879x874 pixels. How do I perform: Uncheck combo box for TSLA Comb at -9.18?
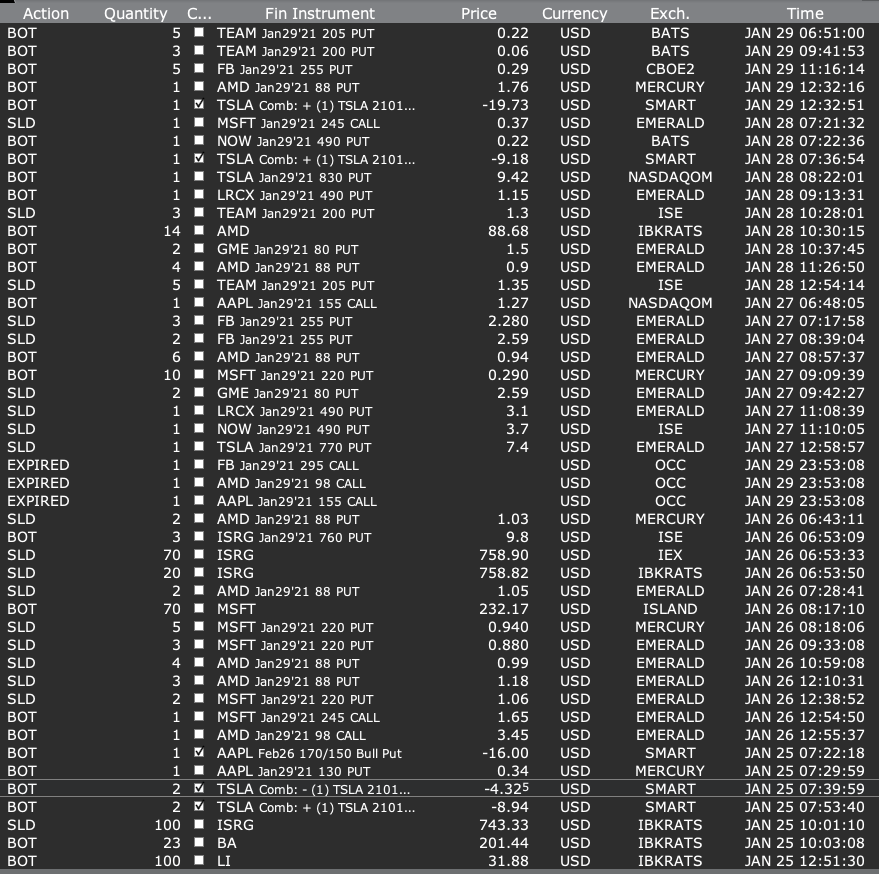(199, 158)
